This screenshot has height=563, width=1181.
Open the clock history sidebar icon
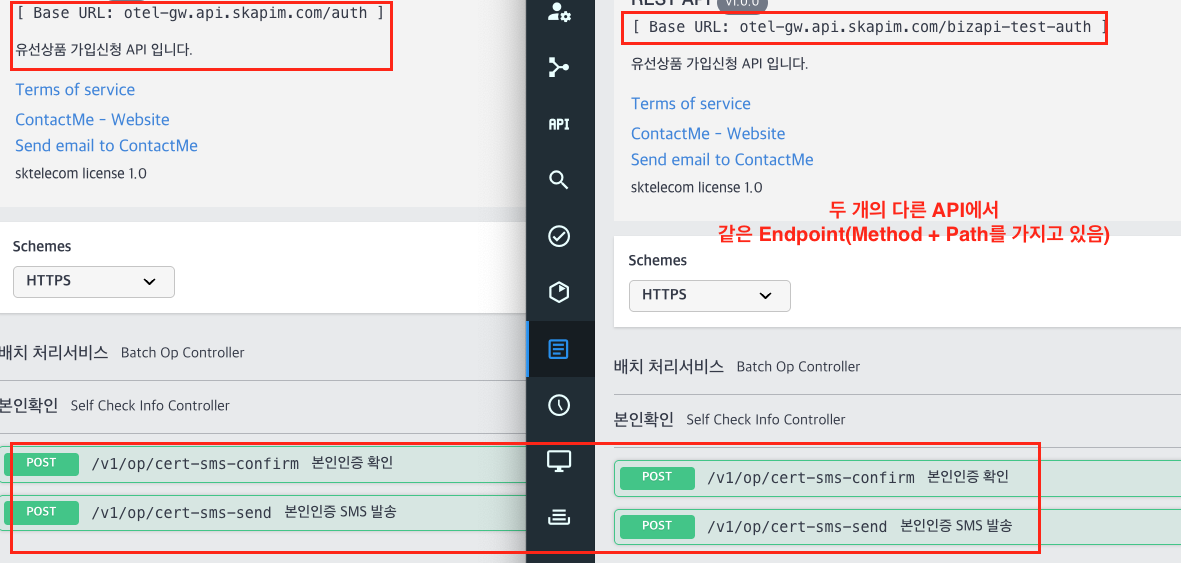pyautogui.click(x=559, y=405)
